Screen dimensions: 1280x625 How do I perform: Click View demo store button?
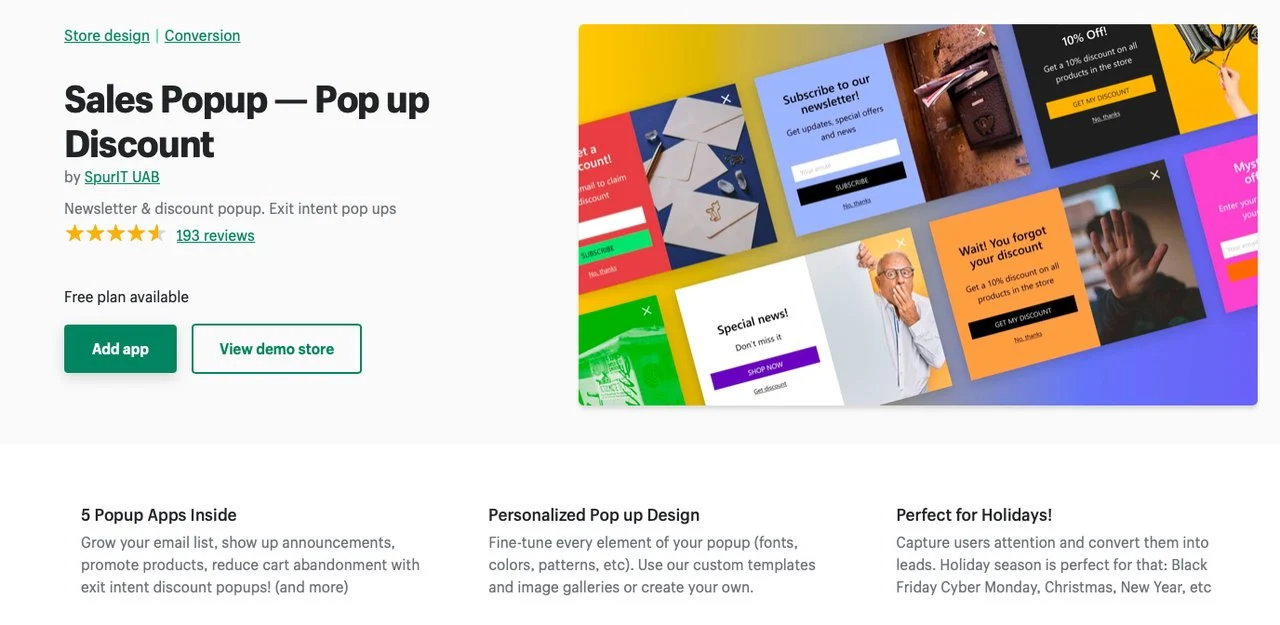[x=277, y=349]
